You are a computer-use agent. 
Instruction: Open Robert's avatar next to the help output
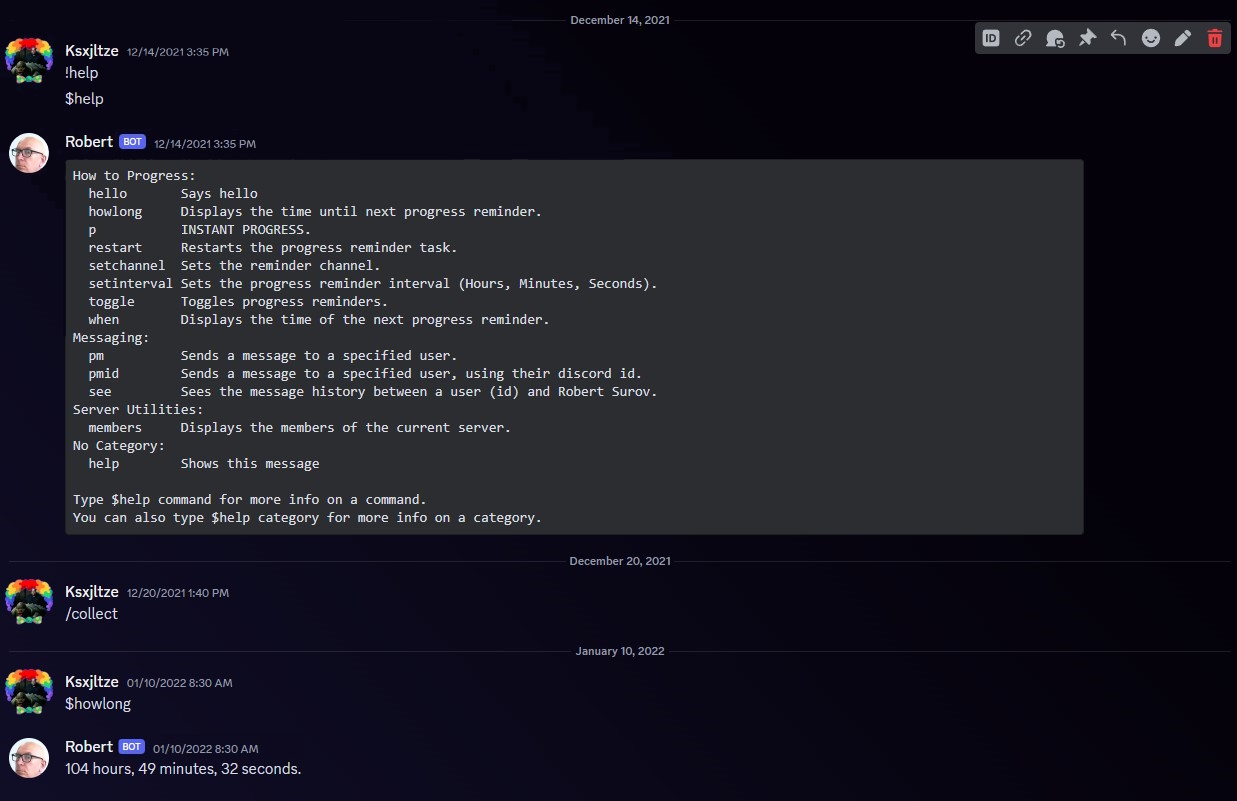(29, 153)
